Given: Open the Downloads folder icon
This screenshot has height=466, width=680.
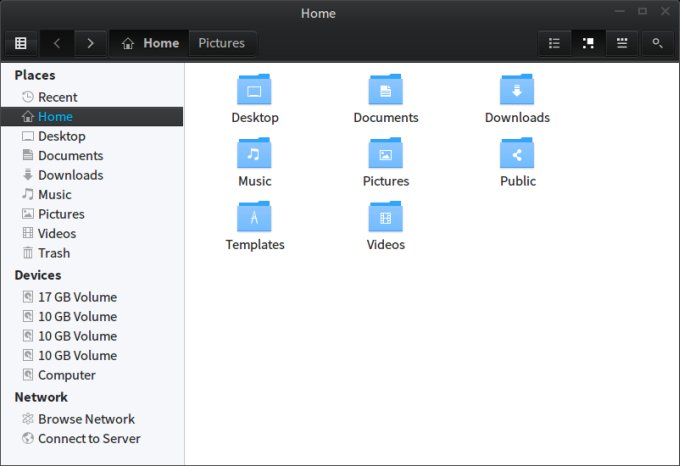Looking at the screenshot, I should point(517,90).
